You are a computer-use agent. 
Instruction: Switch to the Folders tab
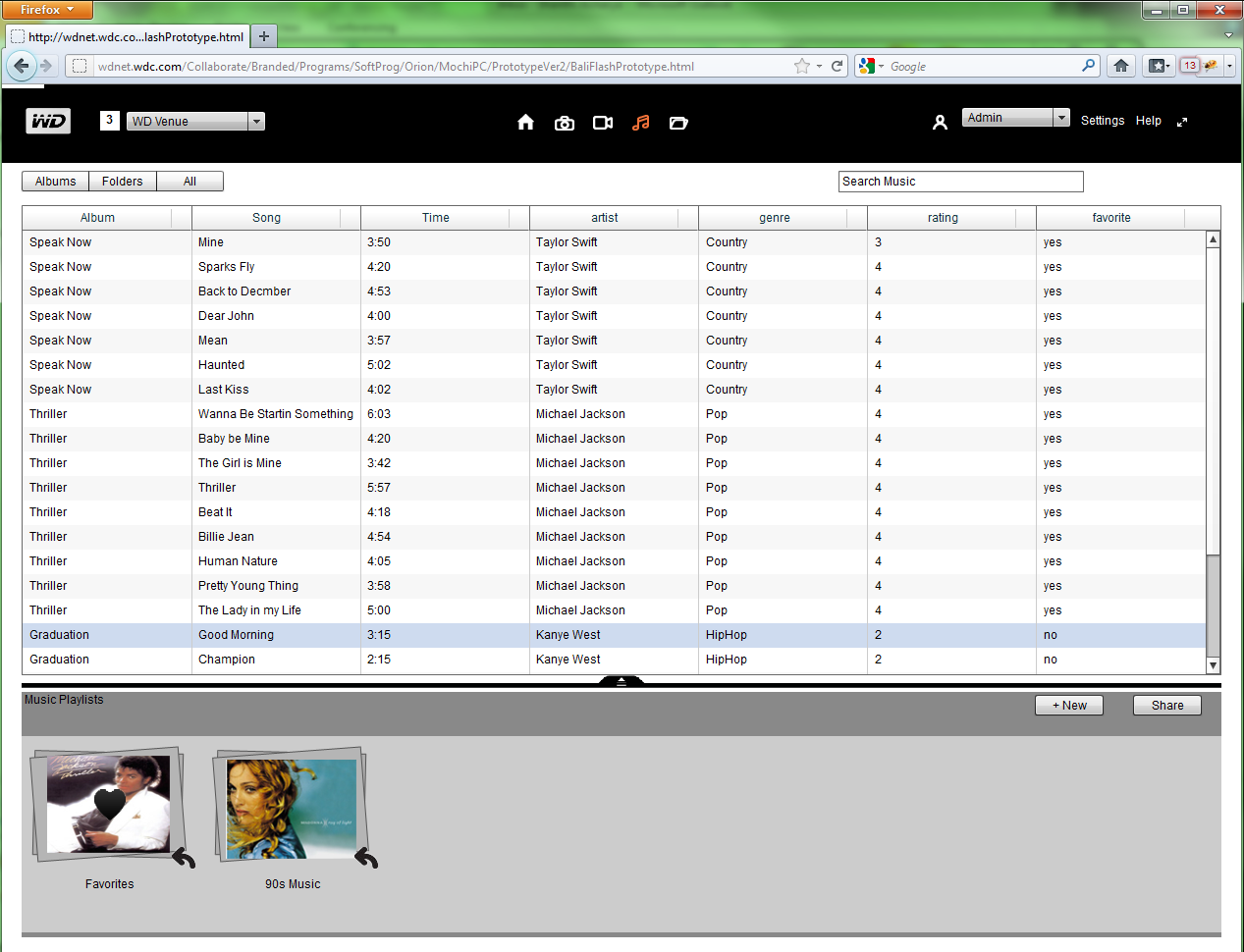pyautogui.click(x=123, y=182)
